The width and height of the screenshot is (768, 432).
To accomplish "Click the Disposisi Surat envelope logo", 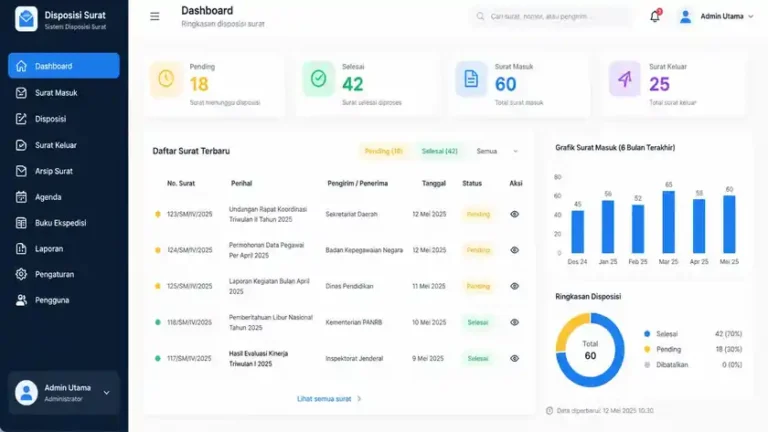I will [26, 19].
